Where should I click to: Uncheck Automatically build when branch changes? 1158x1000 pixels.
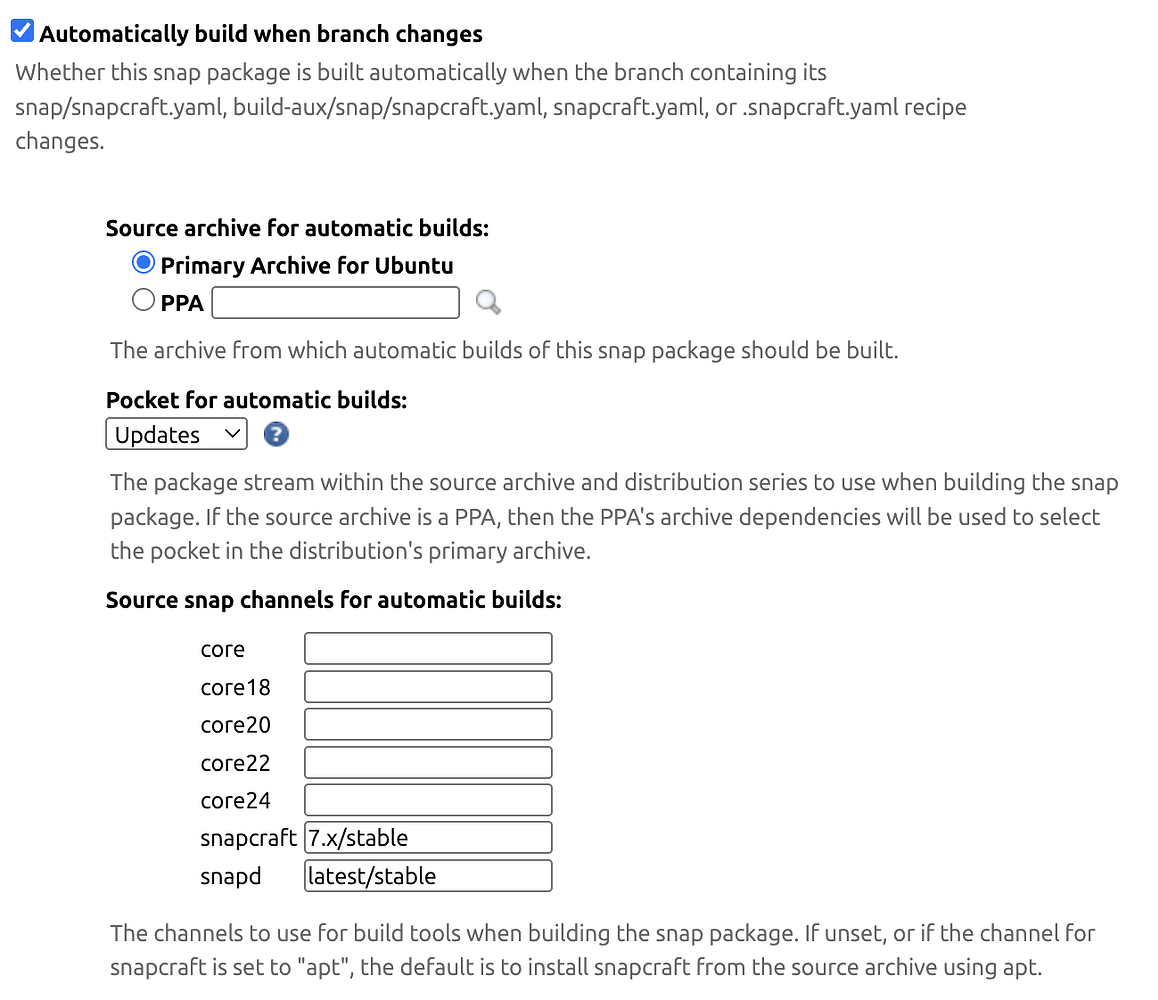point(22,30)
